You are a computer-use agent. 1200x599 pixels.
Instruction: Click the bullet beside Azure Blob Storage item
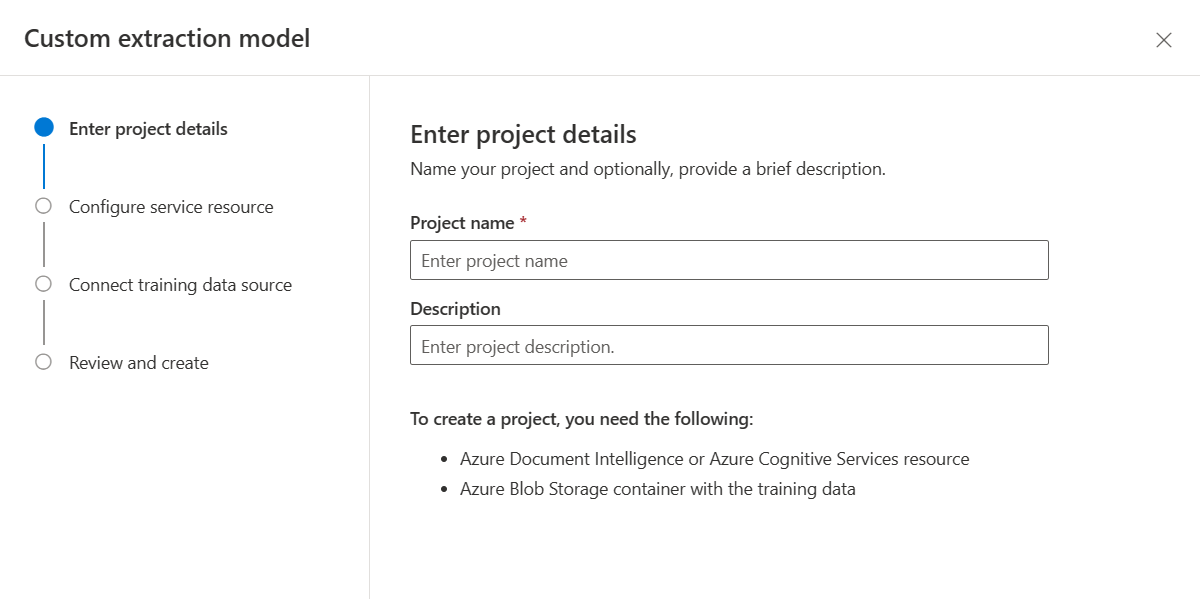coord(444,489)
